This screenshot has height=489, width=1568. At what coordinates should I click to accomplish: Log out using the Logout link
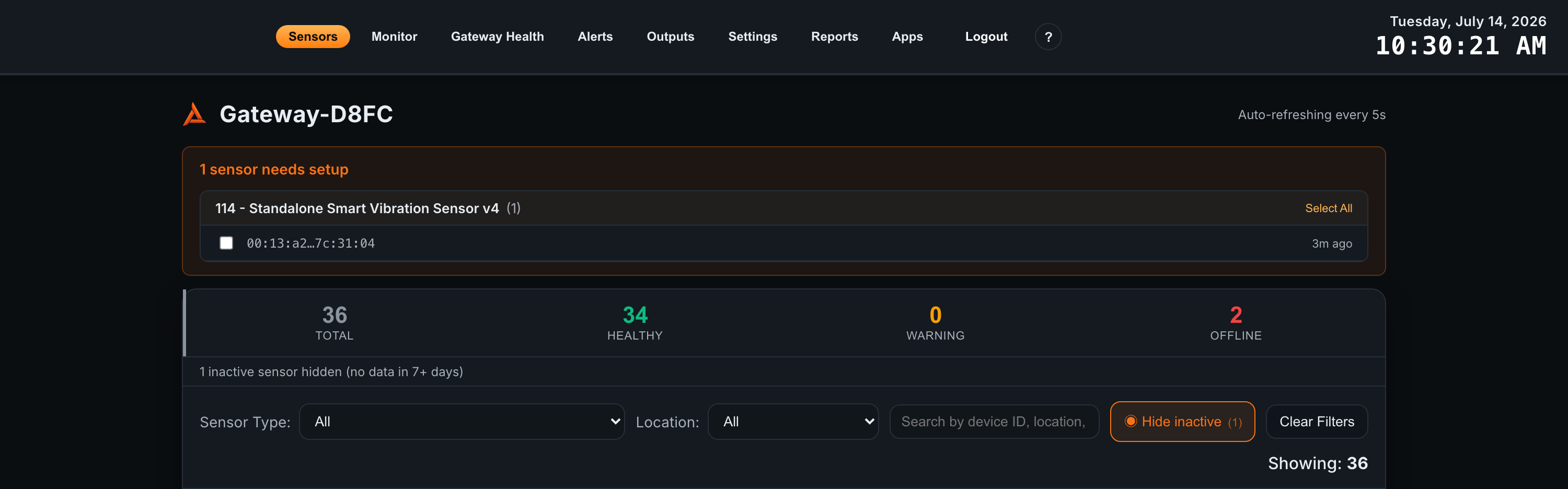[986, 37]
